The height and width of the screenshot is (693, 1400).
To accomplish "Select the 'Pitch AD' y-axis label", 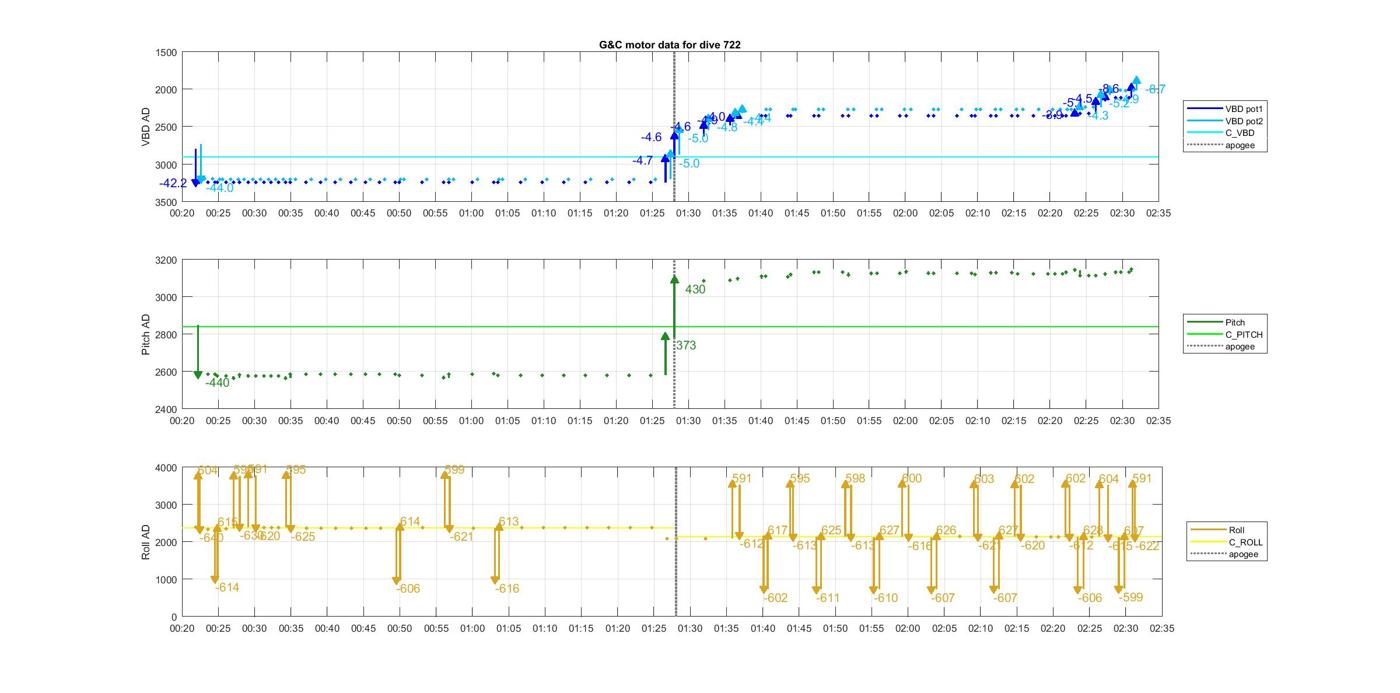I will [146, 335].
